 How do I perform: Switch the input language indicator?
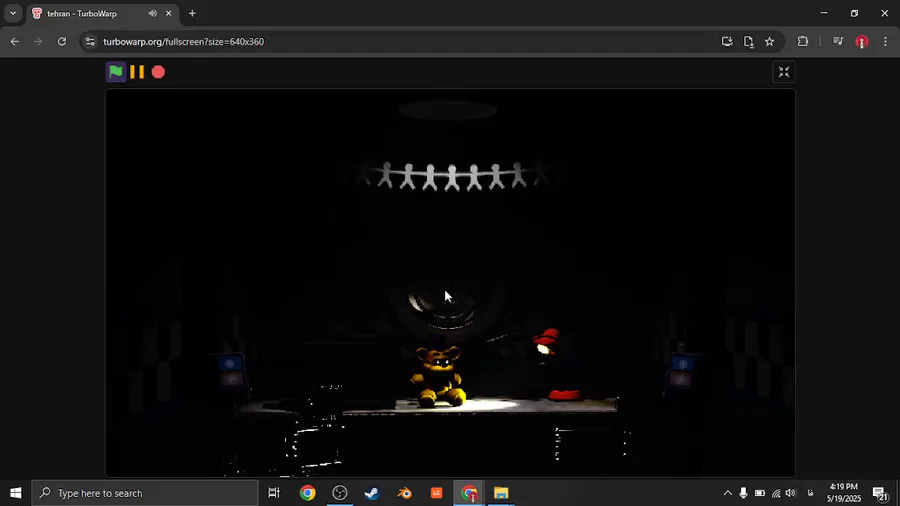(810, 493)
